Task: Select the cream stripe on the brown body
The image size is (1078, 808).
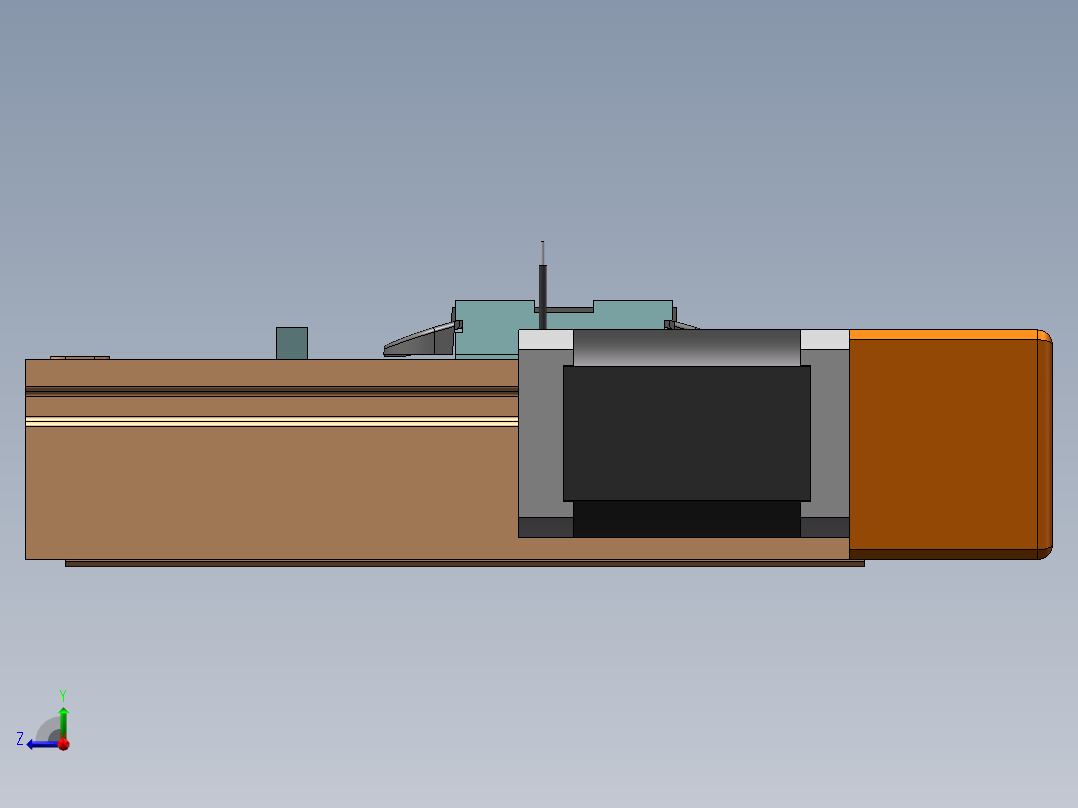Action: point(272,422)
